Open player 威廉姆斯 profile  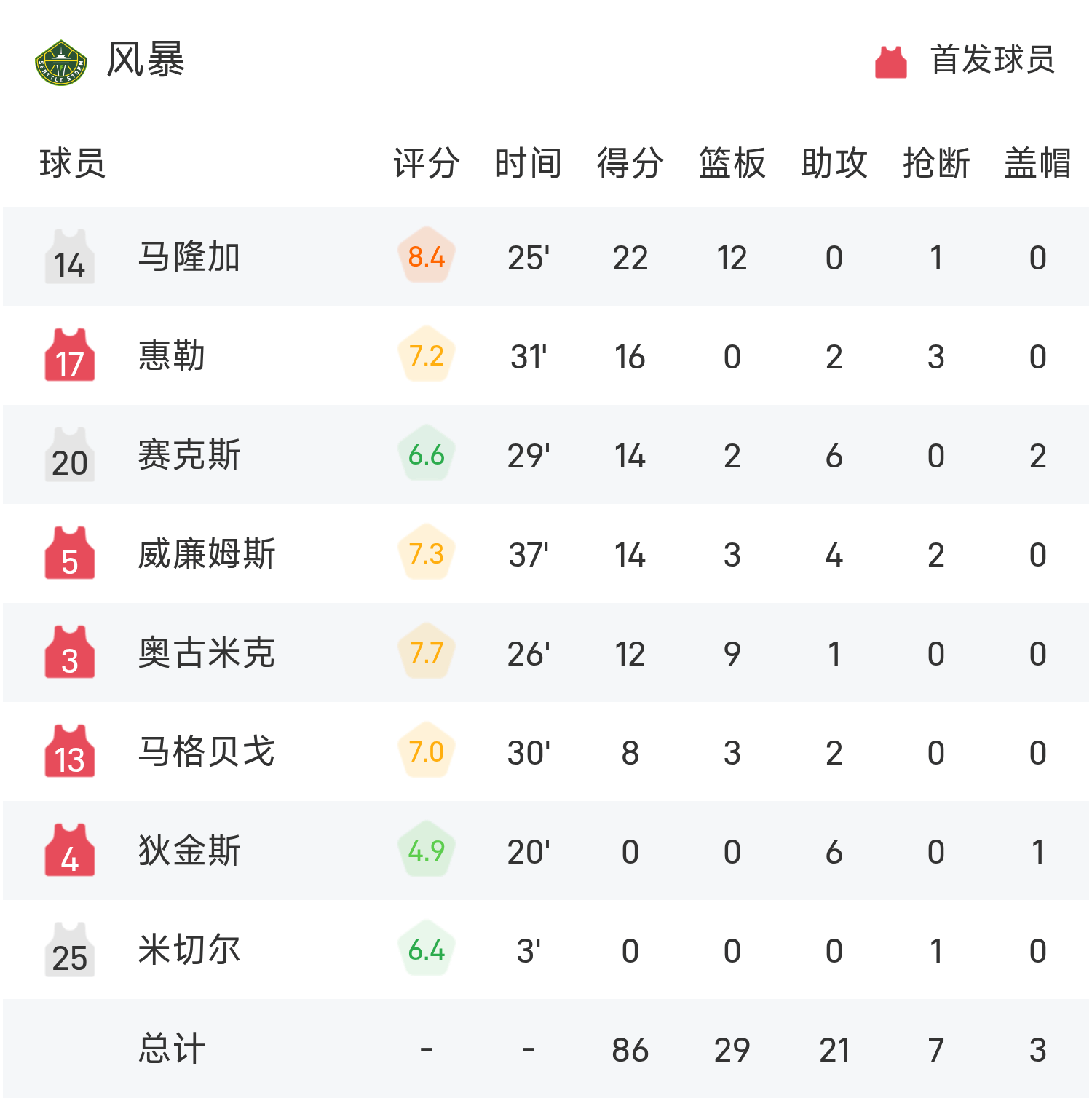click(207, 553)
